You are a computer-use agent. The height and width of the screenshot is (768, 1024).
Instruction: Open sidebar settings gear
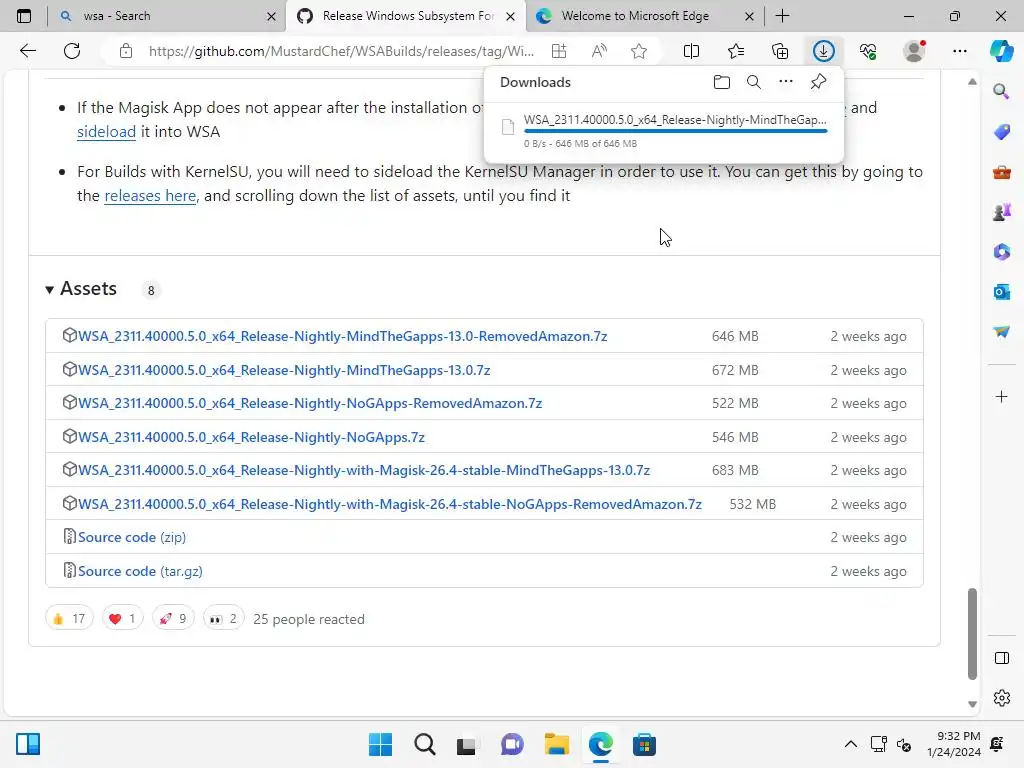tap(1001, 697)
